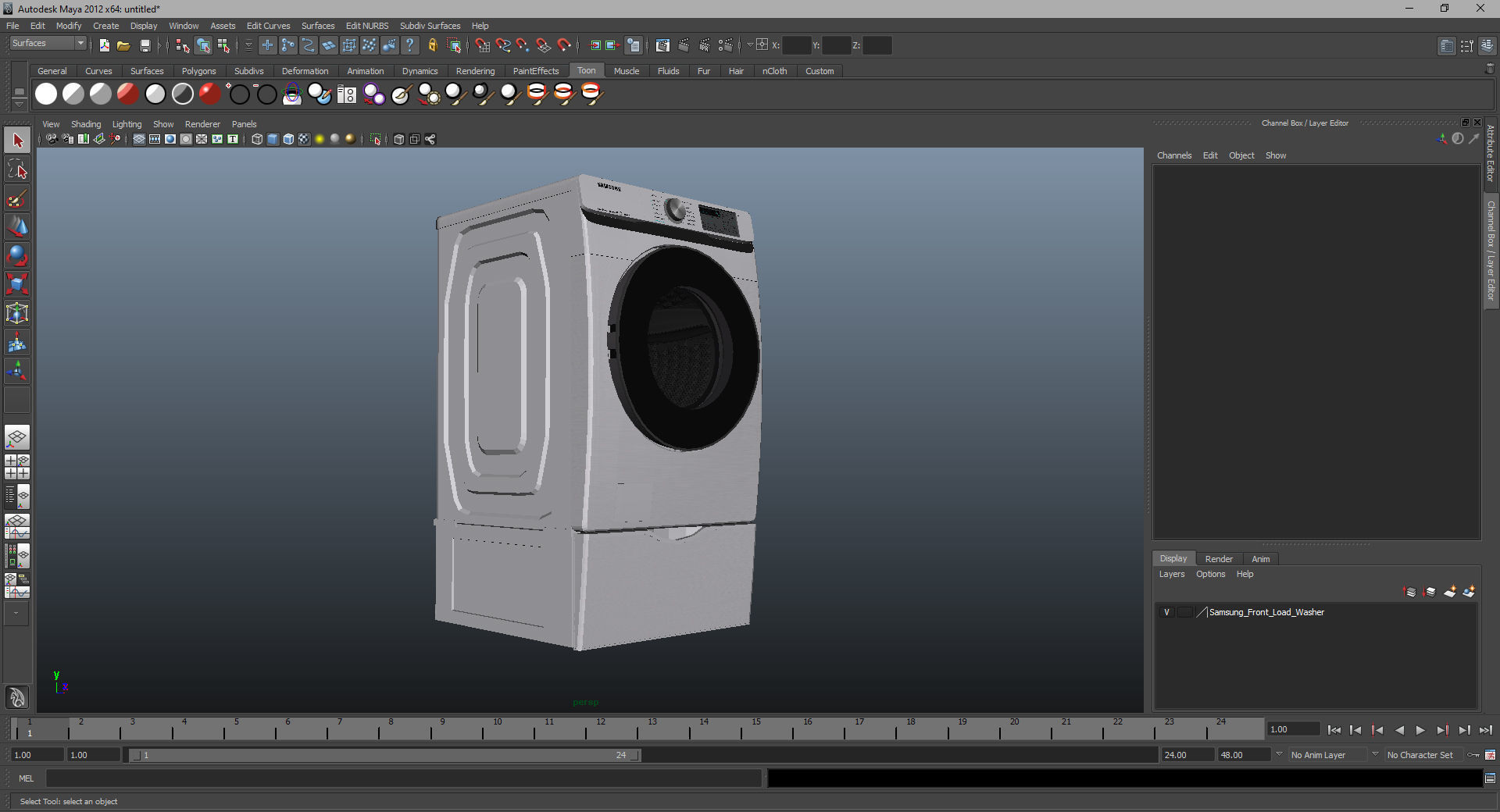Toggle use all lights yellow sphere

(320, 139)
